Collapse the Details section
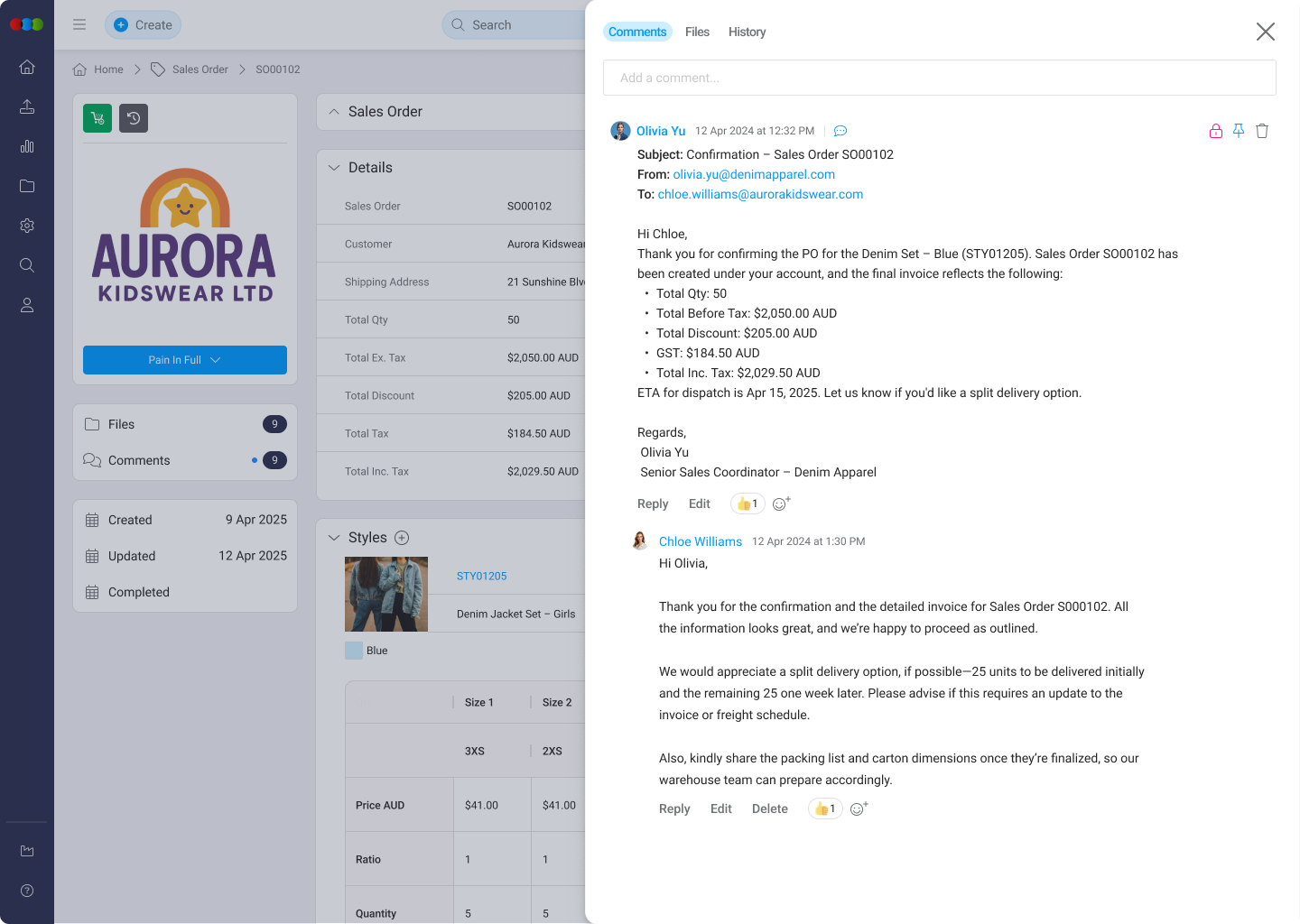 coord(334,167)
